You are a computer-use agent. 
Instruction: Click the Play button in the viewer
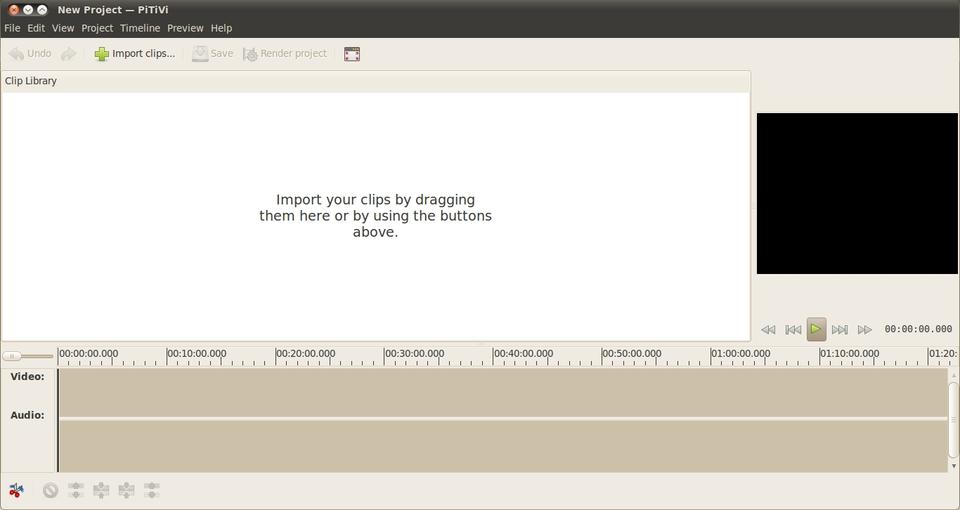pos(816,329)
